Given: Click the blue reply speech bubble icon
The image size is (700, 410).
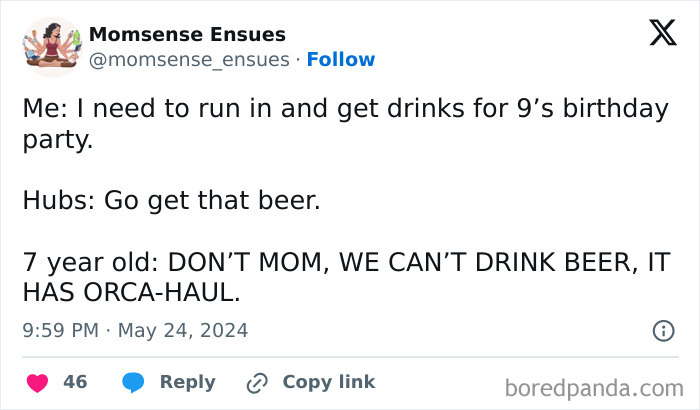Looking at the screenshot, I should (x=134, y=382).
